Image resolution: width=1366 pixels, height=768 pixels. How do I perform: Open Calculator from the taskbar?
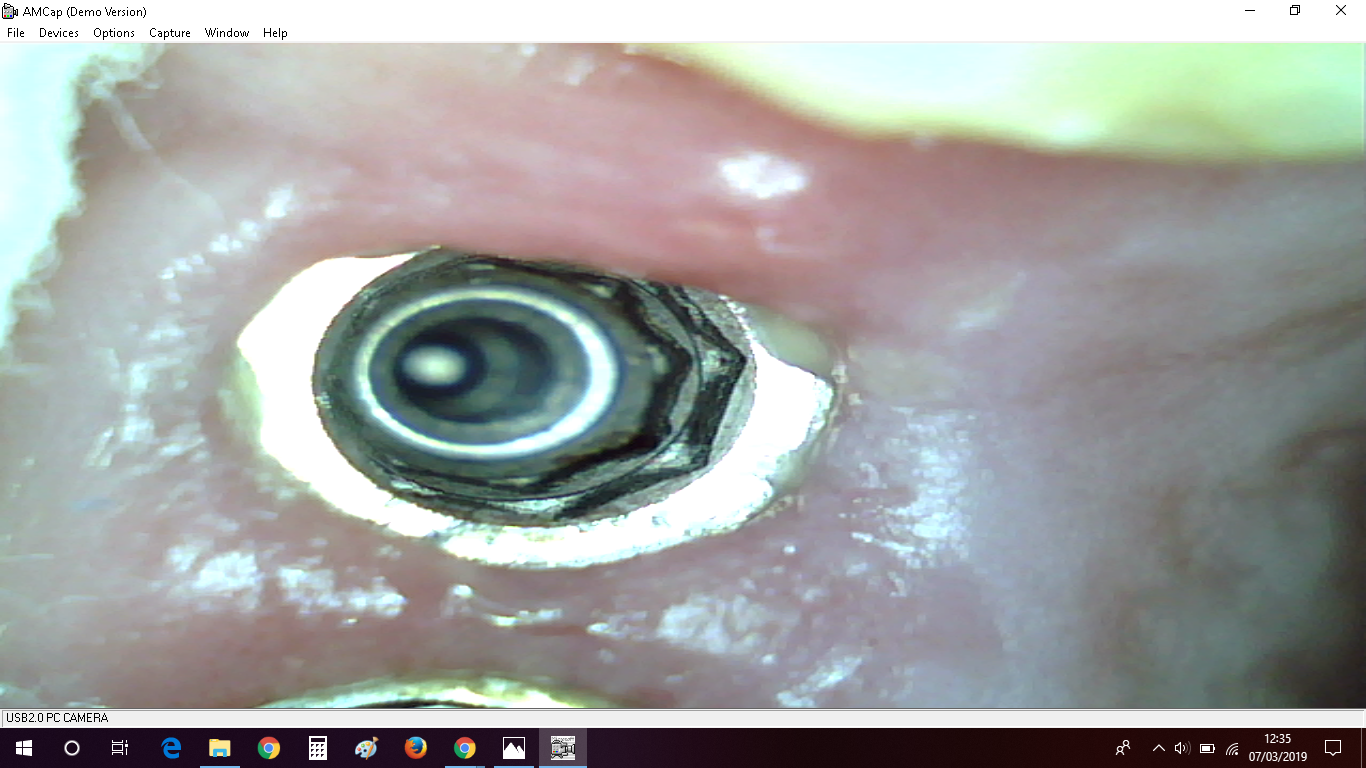coord(318,748)
